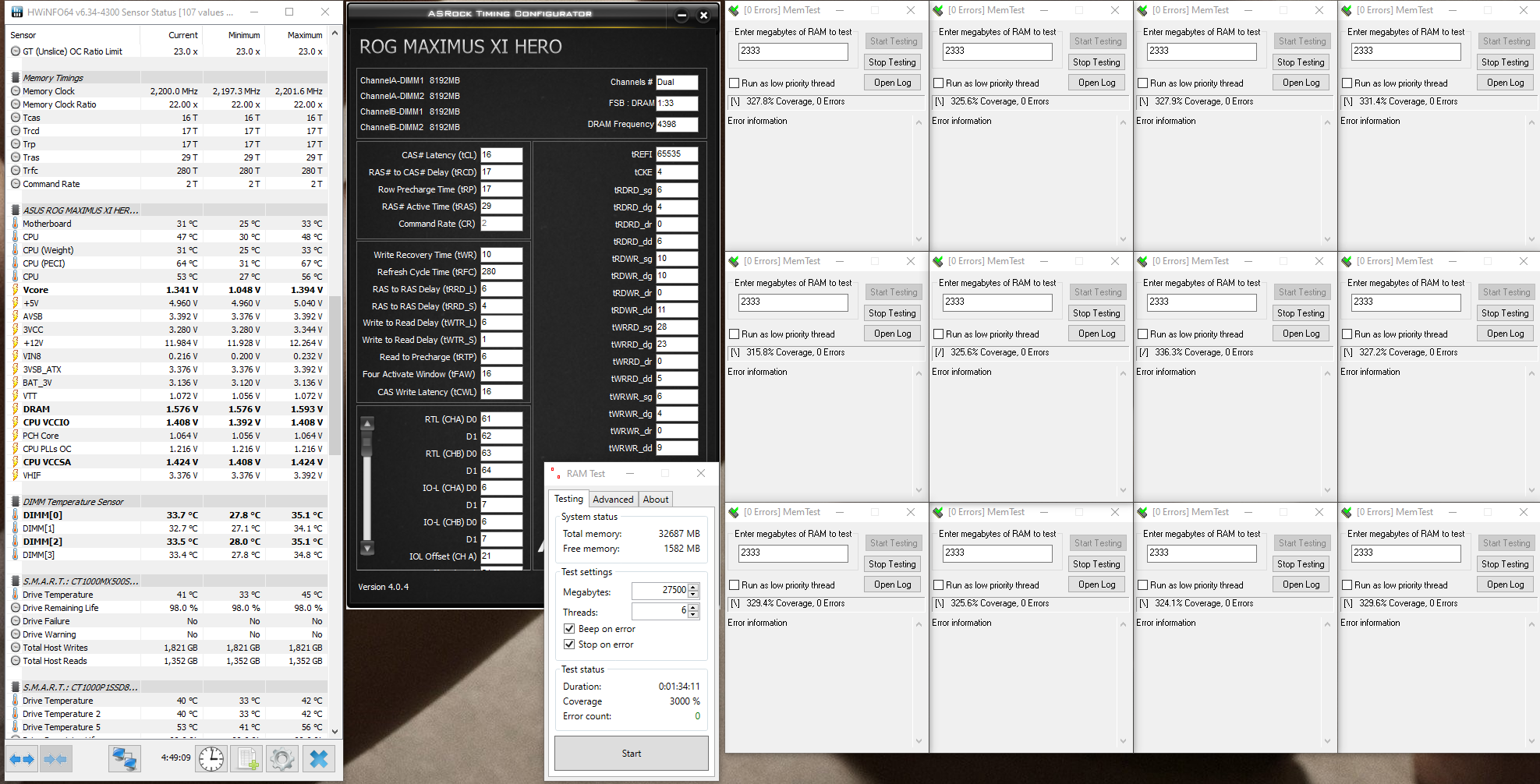This screenshot has height=784, width=1540.
Task: Enable low priority thread in 327.9% coverage MemTest
Action: click(1142, 83)
